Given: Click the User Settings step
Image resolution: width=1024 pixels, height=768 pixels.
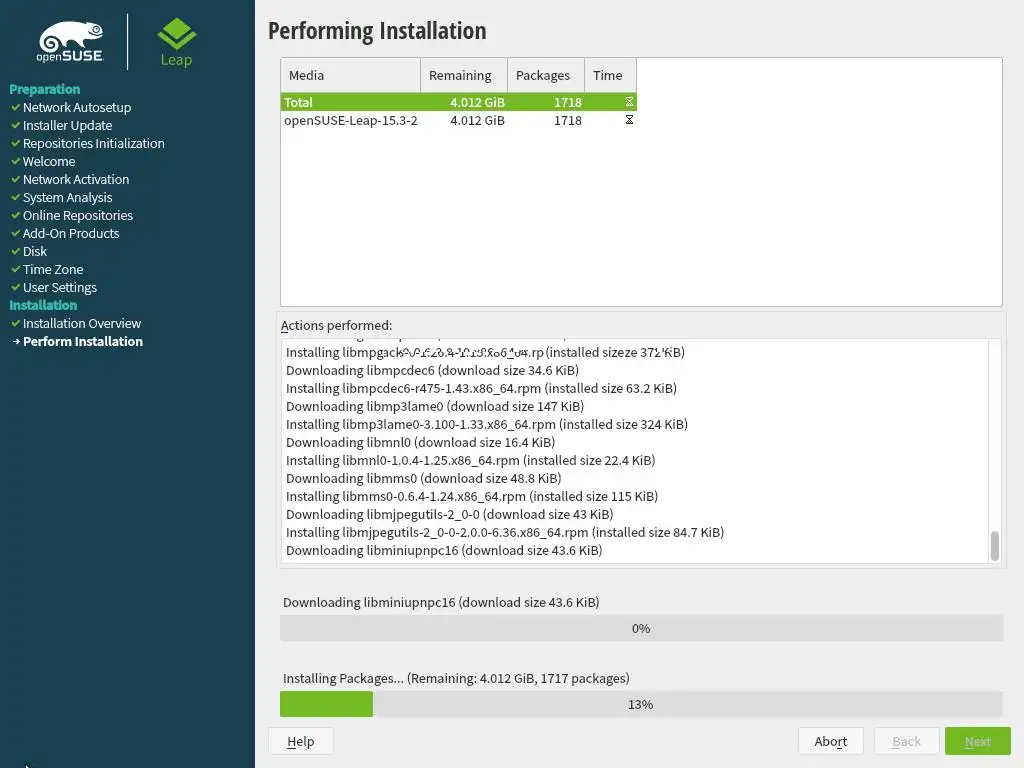Looking at the screenshot, I should tap(59, 287).
